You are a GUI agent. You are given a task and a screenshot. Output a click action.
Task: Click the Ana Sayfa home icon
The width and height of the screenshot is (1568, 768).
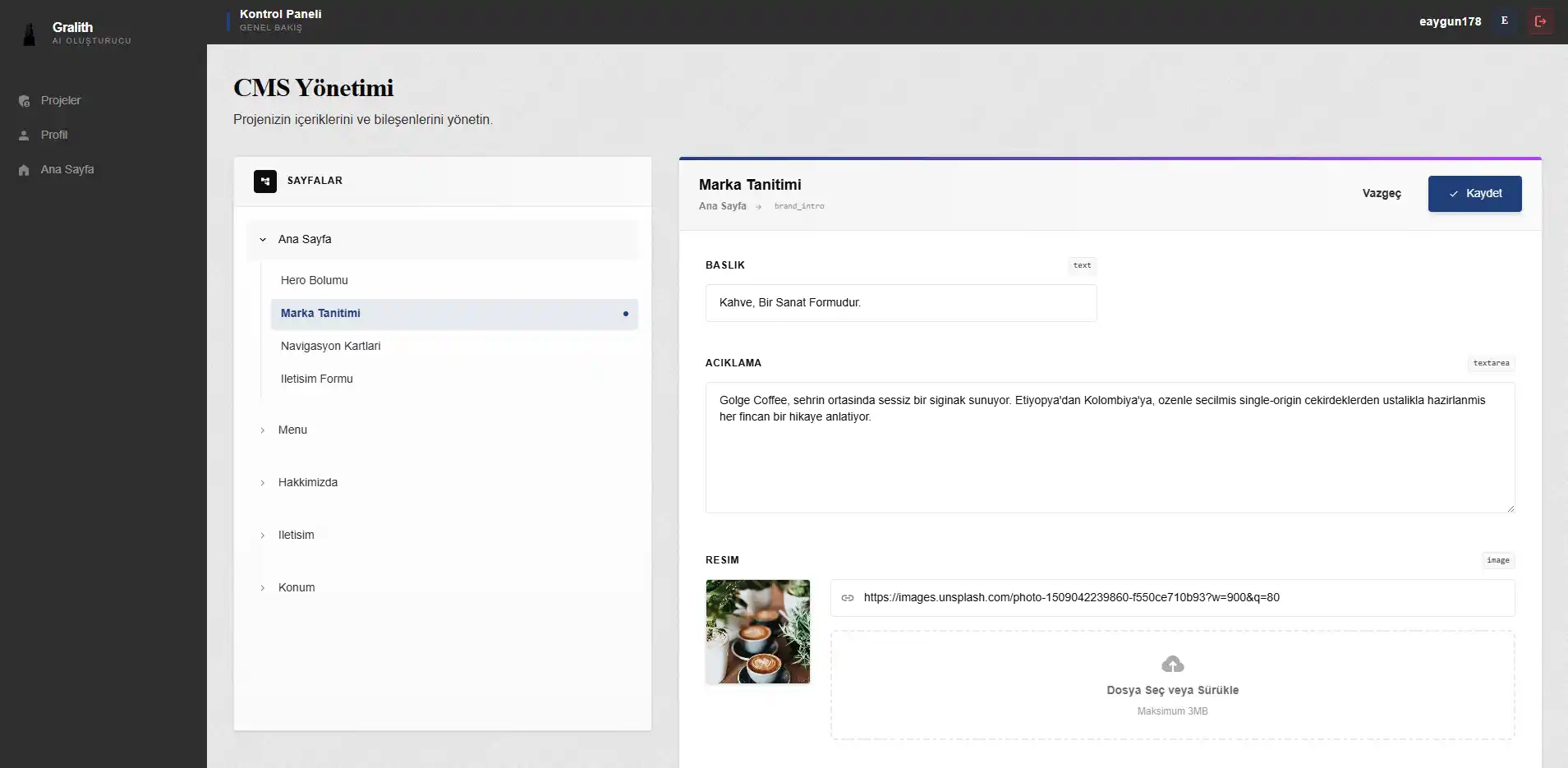click(24, 170)
